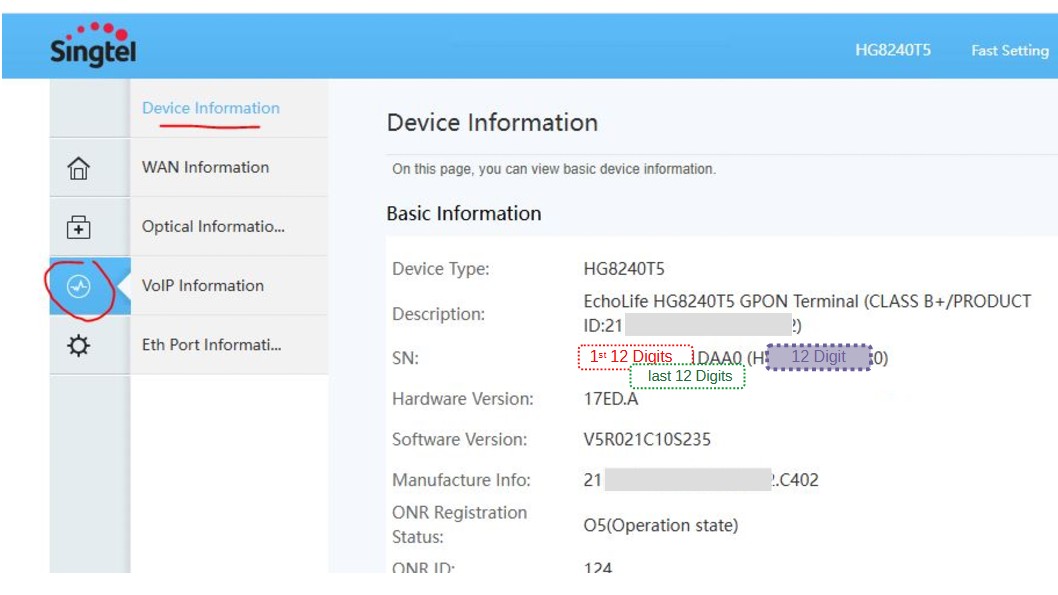Click the SN label
The height and width of the screenshot is (595, 1058).
406,358
